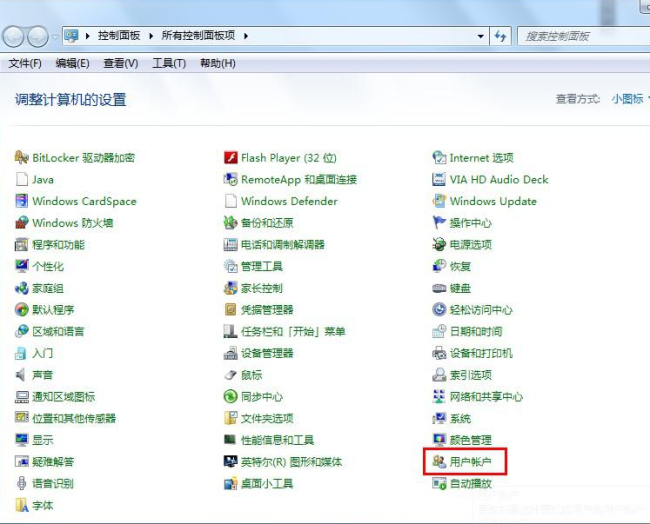Open the 用户帐户 icon
The image size is (650, 524).
coord(439,462)
